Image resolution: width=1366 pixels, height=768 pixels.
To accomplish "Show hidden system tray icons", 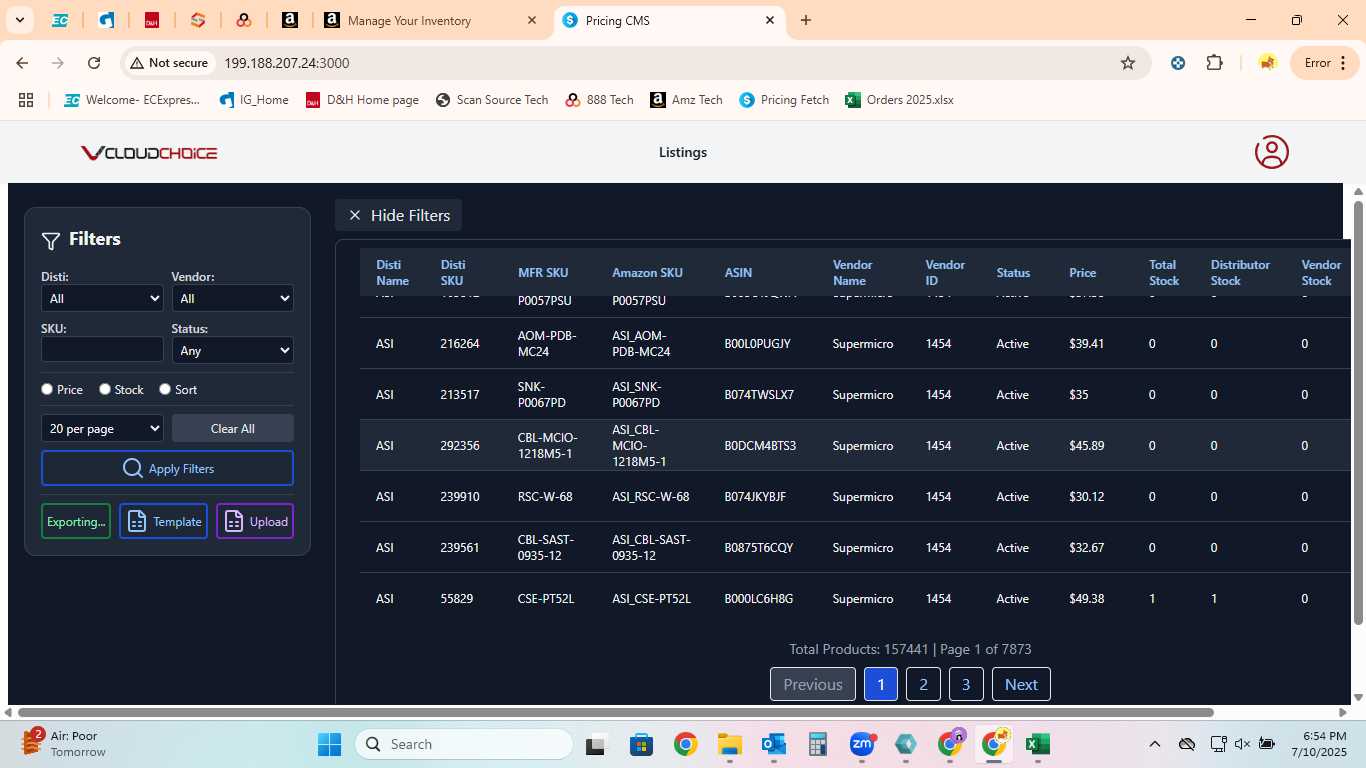I will point(1155,744).
